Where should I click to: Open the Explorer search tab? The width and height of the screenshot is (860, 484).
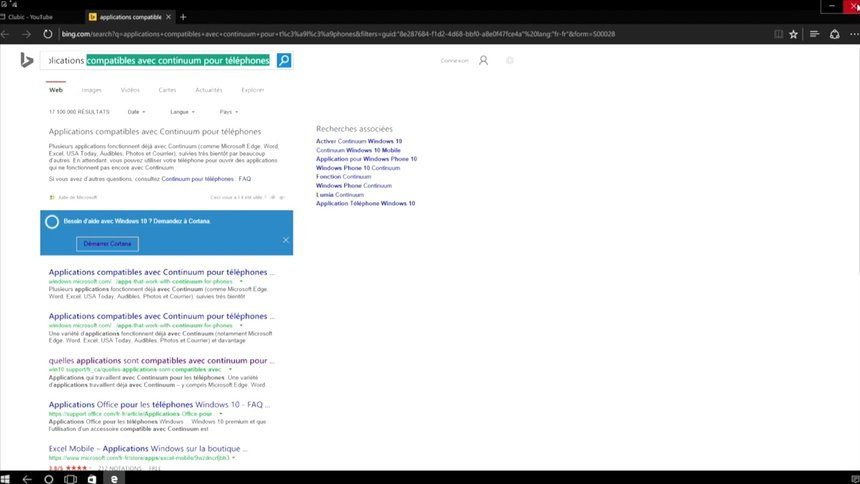coord(253,90)
